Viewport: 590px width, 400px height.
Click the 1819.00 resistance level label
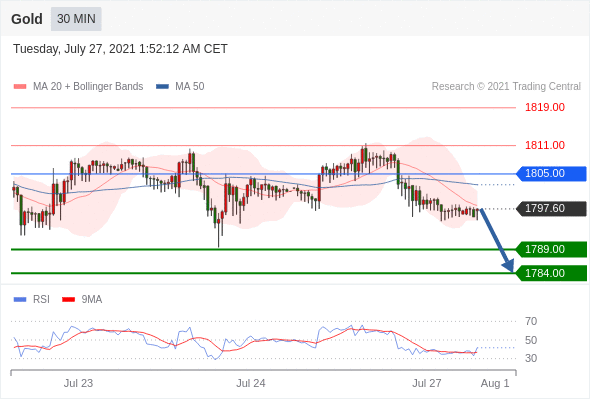[x=545, y=108]
